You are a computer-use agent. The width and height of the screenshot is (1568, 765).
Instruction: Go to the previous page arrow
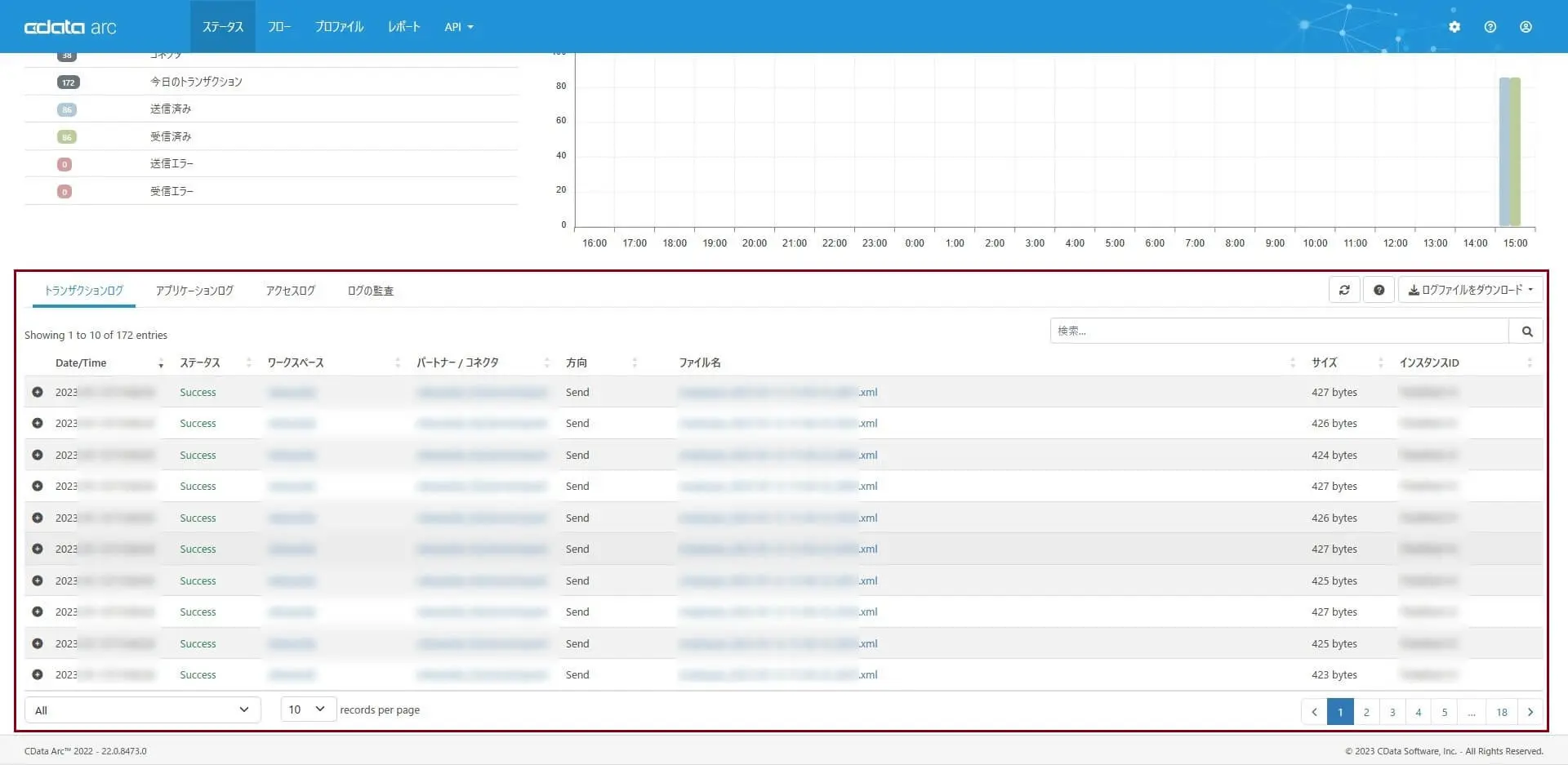(1314, 712)
